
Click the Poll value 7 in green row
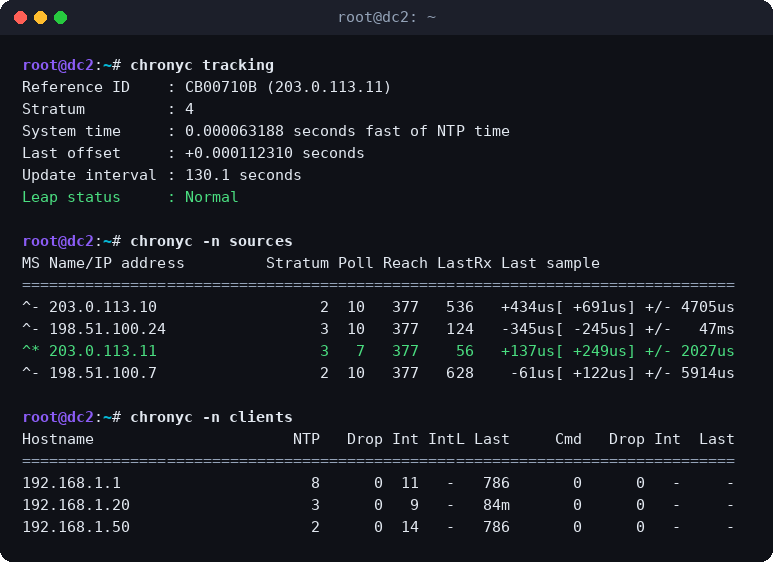(360, 351)
